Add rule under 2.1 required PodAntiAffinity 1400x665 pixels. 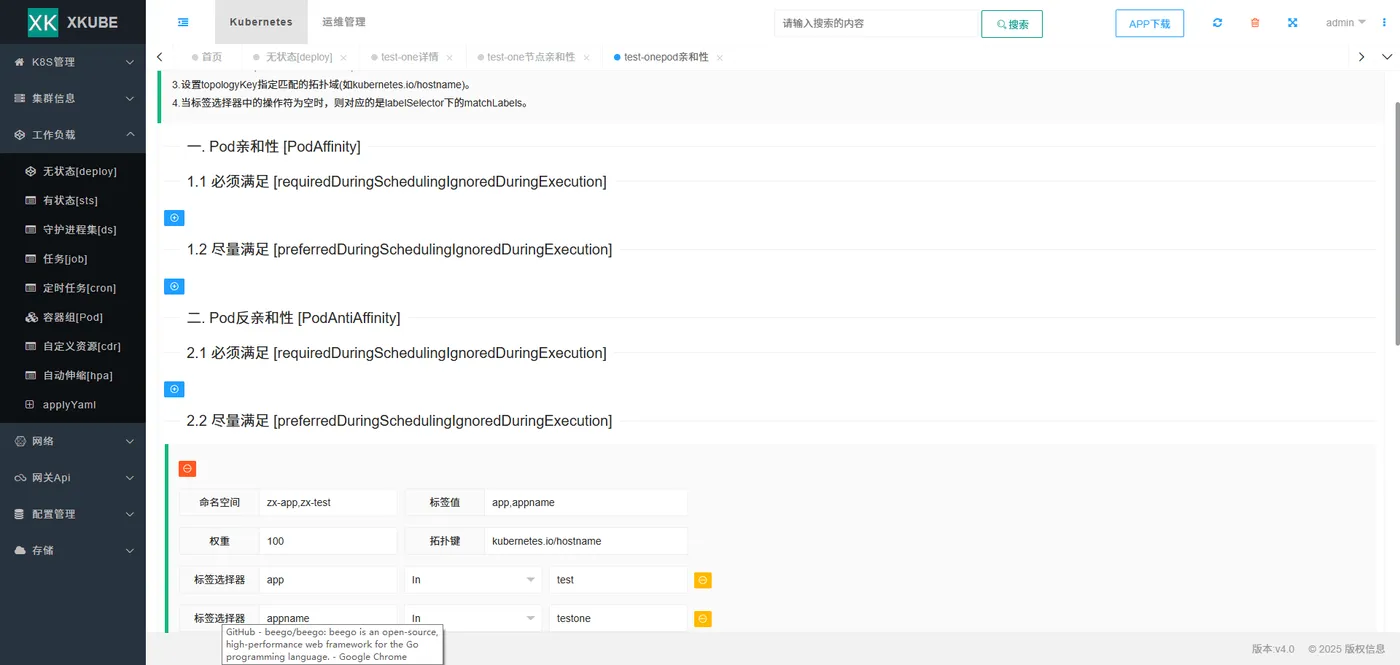click(174, 389)
